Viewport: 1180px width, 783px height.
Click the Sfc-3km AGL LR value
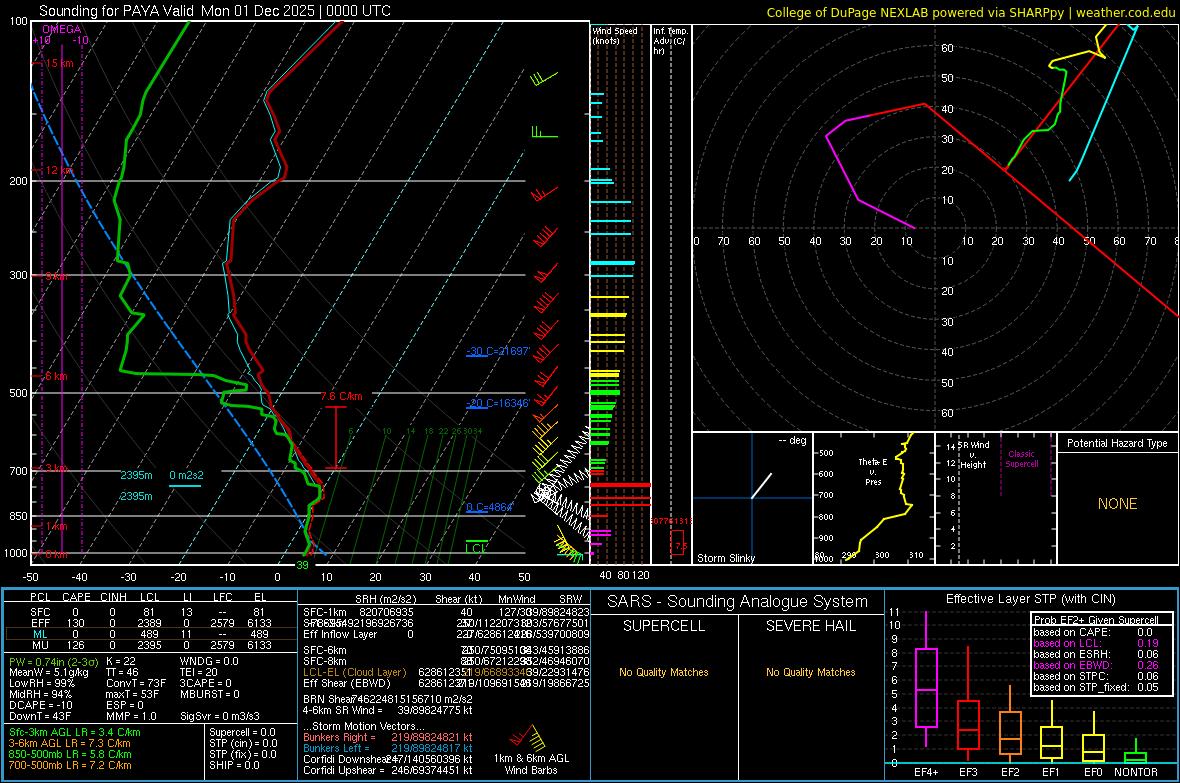(x=75, y=732)
